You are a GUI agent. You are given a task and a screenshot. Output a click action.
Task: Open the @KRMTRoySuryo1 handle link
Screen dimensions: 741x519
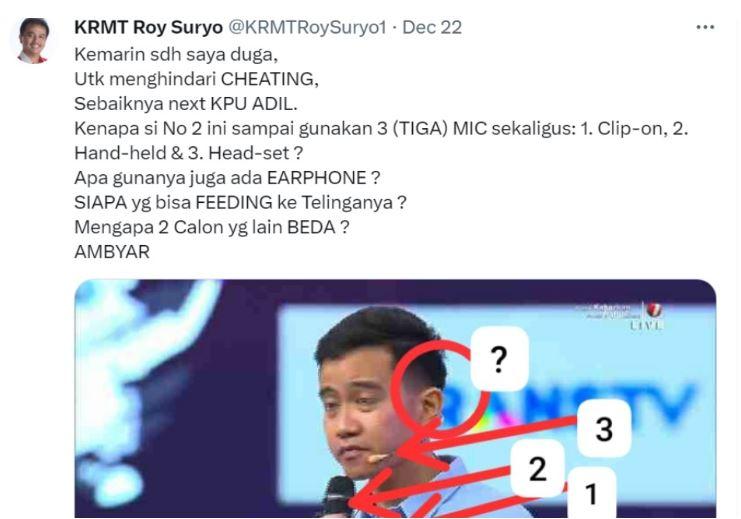pyautogui.click(x=307, y=27)
